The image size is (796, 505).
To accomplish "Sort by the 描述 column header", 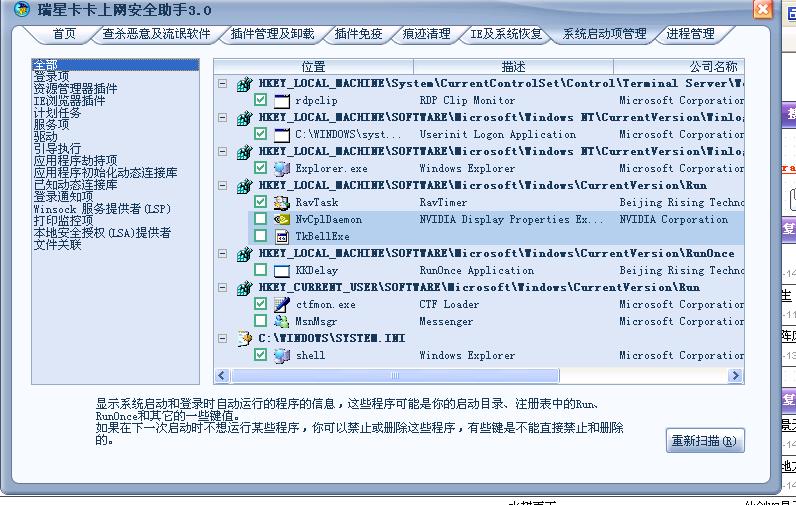I will pyautogui.click(x=513, y=66).
